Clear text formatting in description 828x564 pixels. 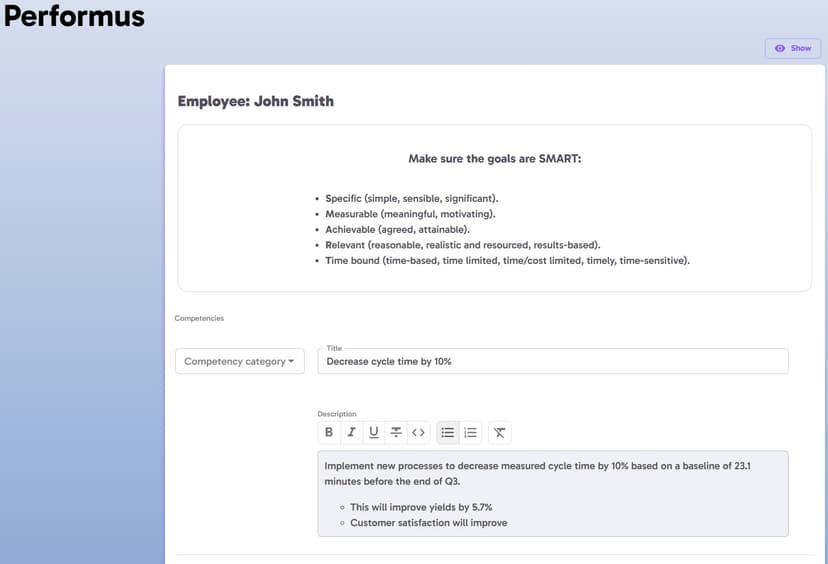point(500,433)
